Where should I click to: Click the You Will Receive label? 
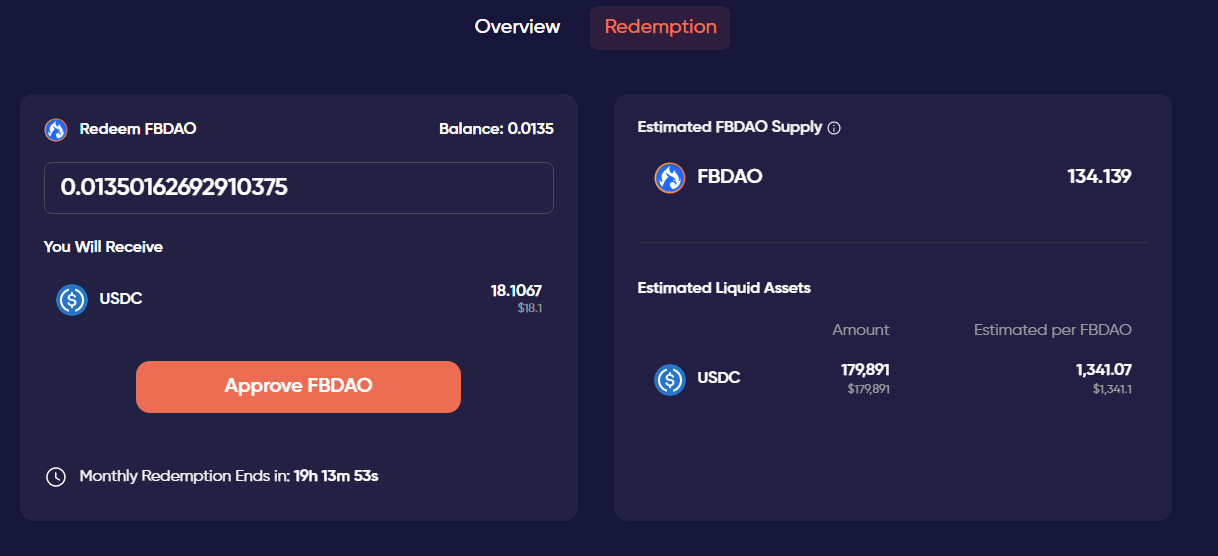[103, 246]
